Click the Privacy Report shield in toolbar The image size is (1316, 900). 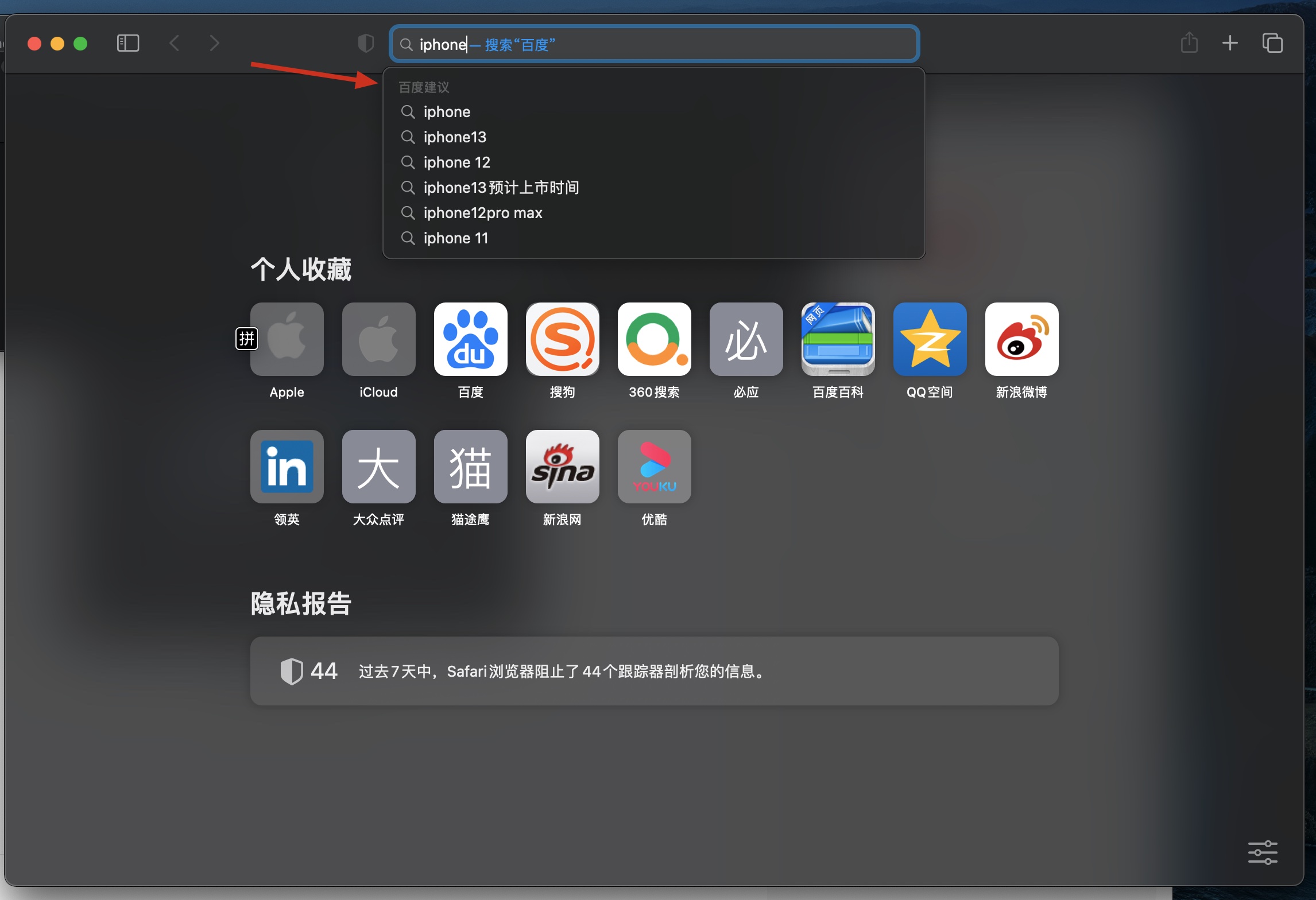[x=365, y=42]
